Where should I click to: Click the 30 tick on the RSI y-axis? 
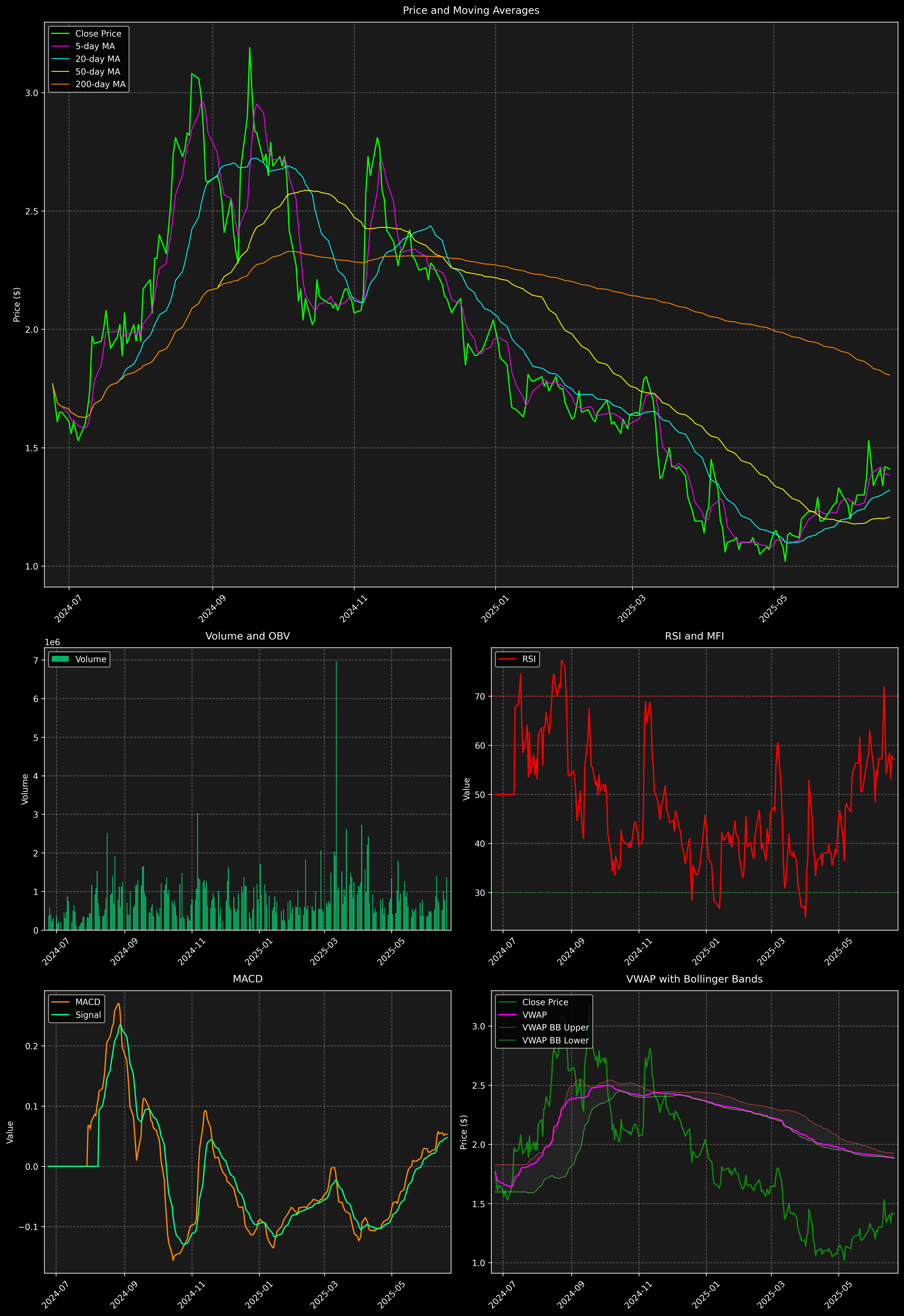click(480, 893)
